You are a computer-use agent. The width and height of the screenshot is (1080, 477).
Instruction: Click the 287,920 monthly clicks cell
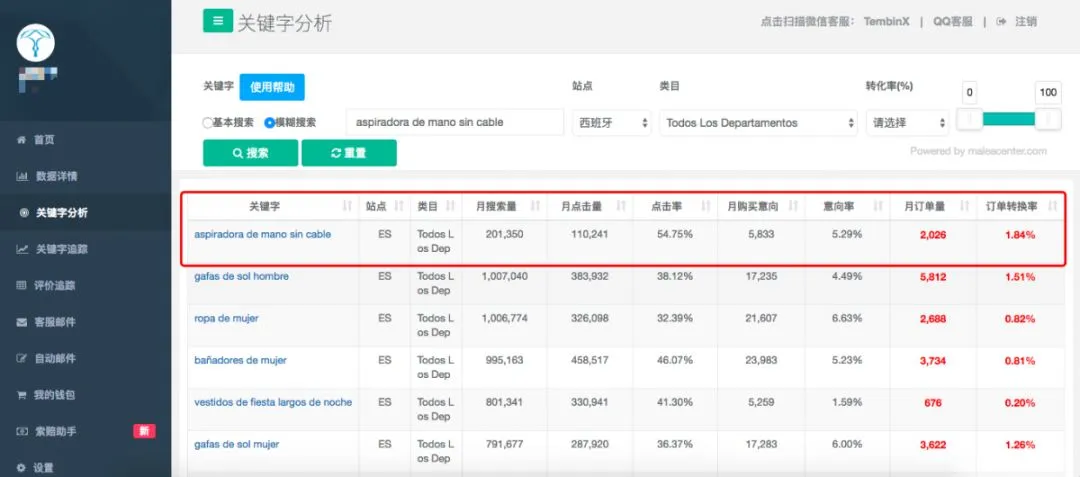point(590,444)
